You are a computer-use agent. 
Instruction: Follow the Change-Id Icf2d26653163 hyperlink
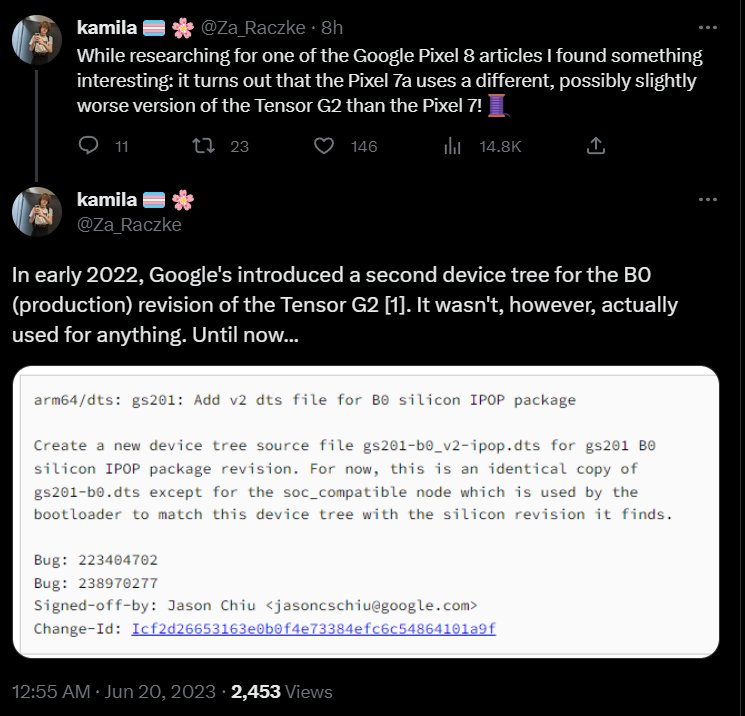314,629
